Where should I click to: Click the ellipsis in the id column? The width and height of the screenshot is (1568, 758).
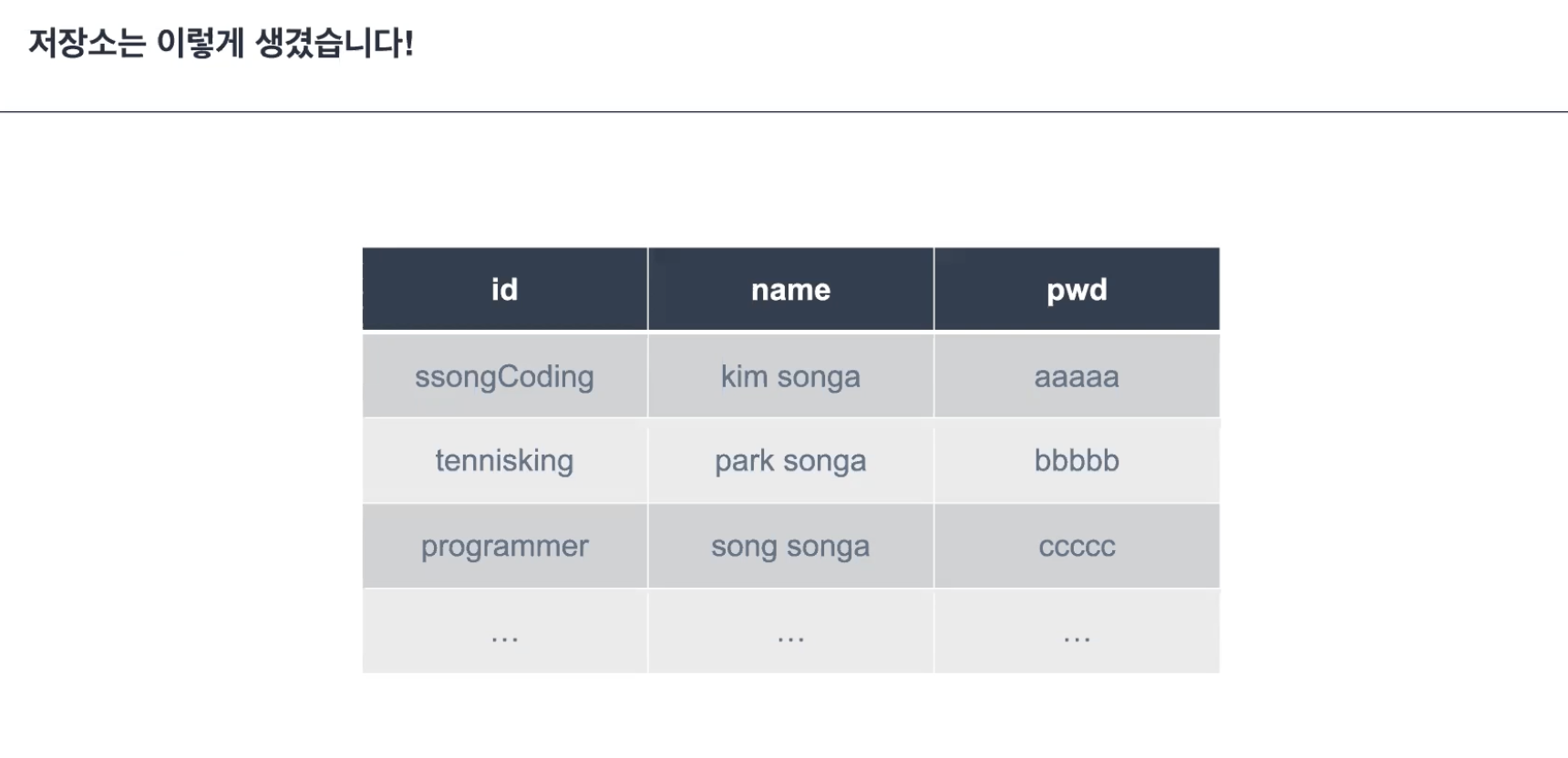pos(504,636)
